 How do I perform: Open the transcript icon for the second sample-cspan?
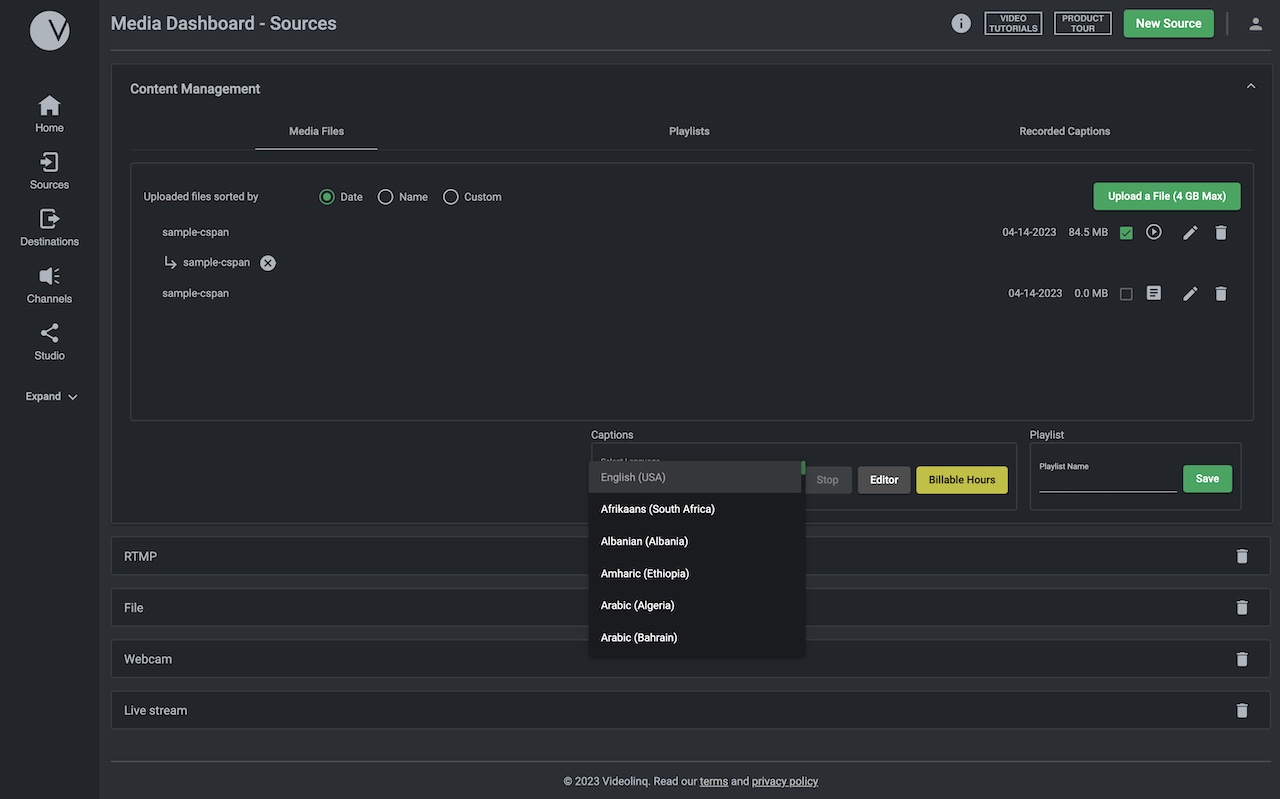(x=1153, y=292)
